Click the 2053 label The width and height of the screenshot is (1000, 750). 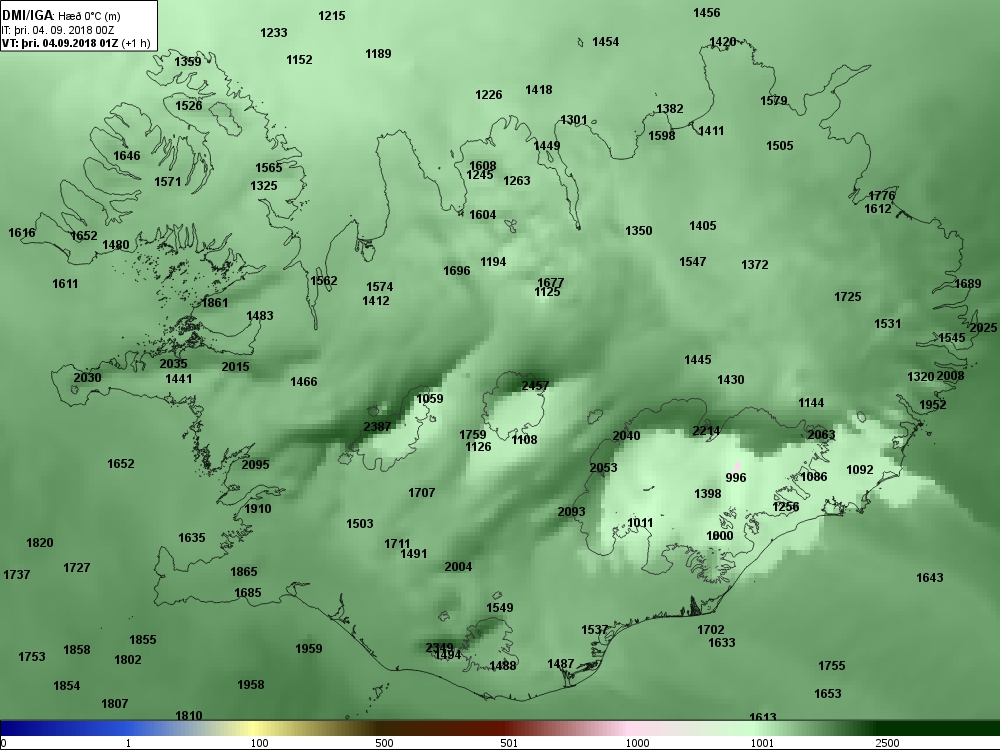[603, 467]
